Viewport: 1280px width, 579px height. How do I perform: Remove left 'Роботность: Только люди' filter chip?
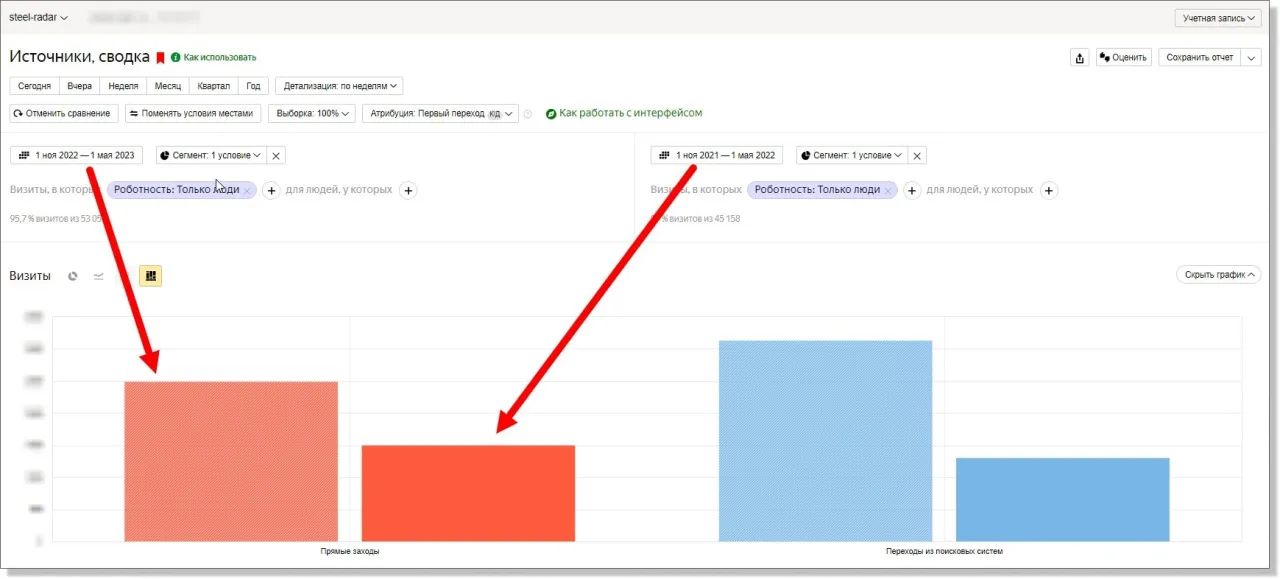click(247, 190)
